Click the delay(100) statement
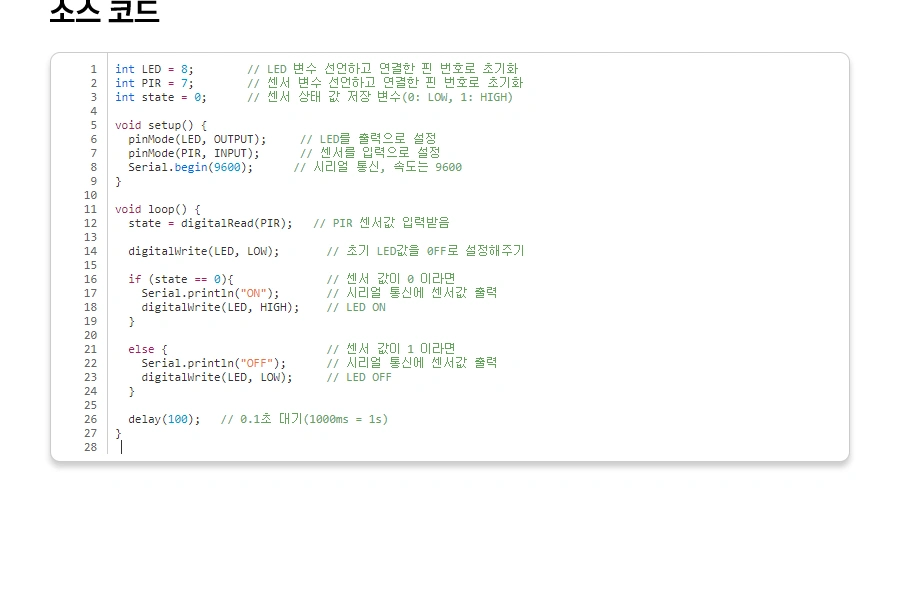Image resolution: width=900 pixels, height=591 pixels. click(x=164, y=419)
